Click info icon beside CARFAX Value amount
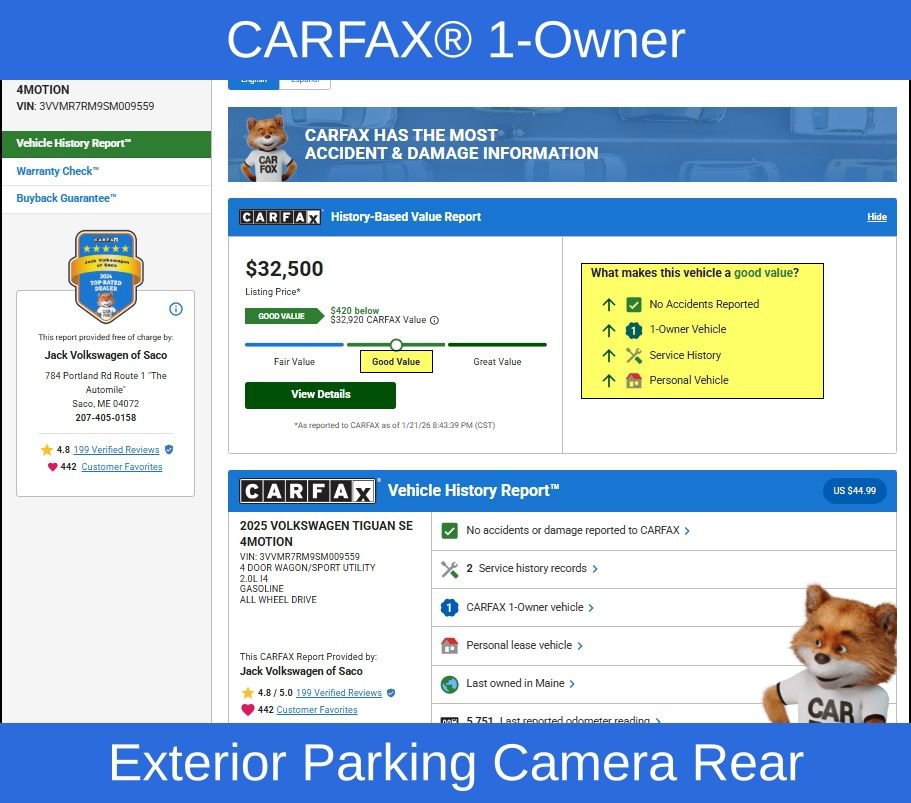 click(x=434, y=321)
